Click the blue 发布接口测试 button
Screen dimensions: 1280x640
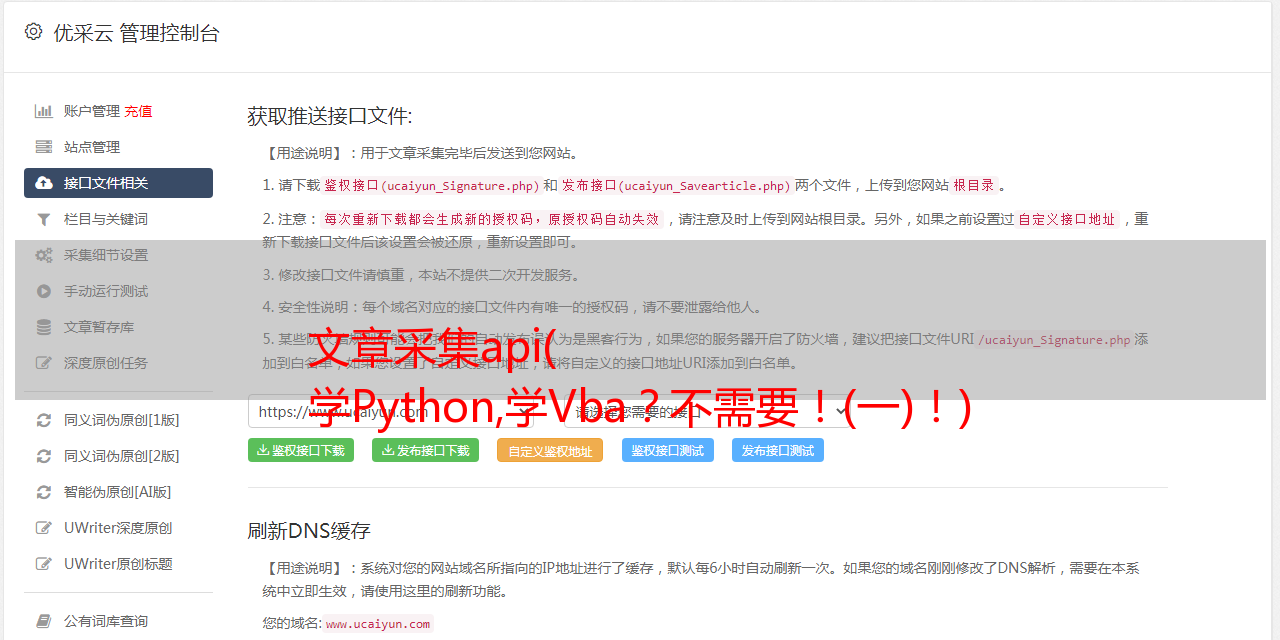coord(778,450)
